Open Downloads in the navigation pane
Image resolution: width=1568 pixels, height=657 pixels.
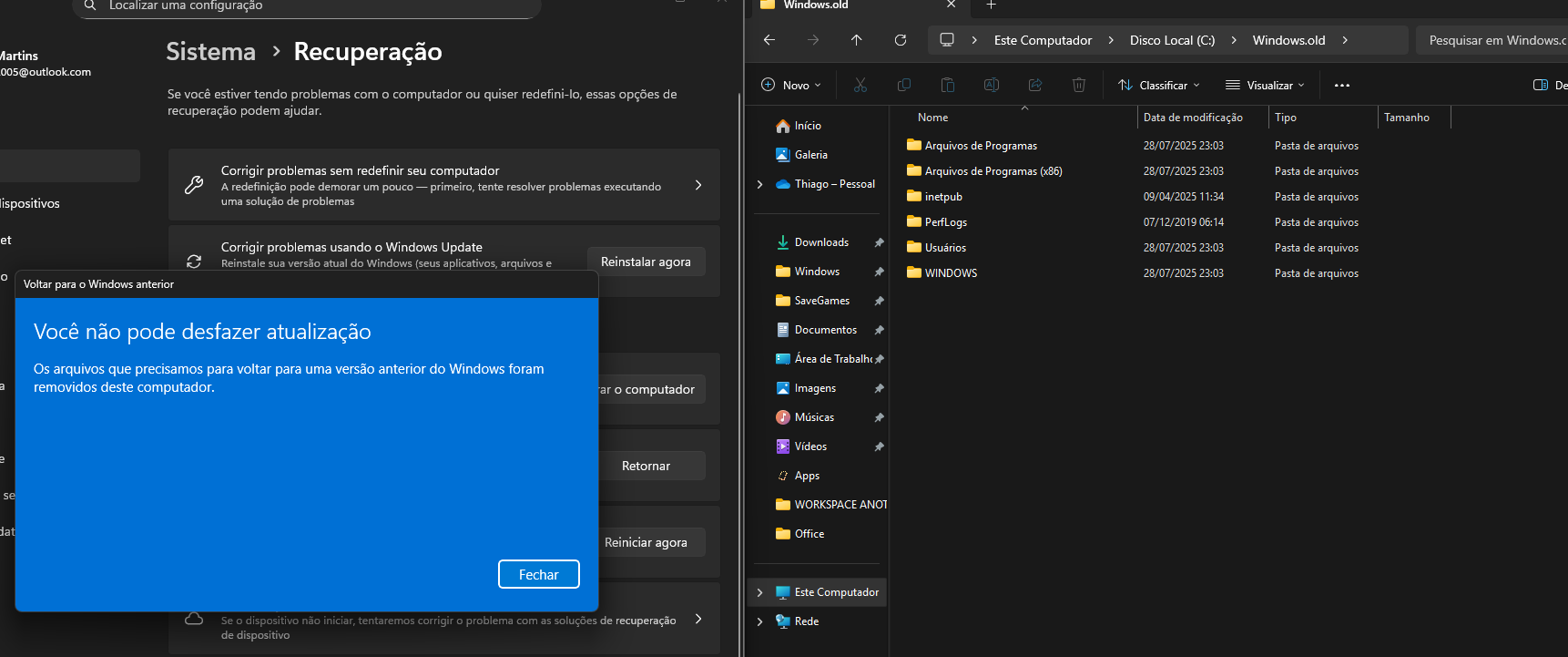click(x=821, y=242)
